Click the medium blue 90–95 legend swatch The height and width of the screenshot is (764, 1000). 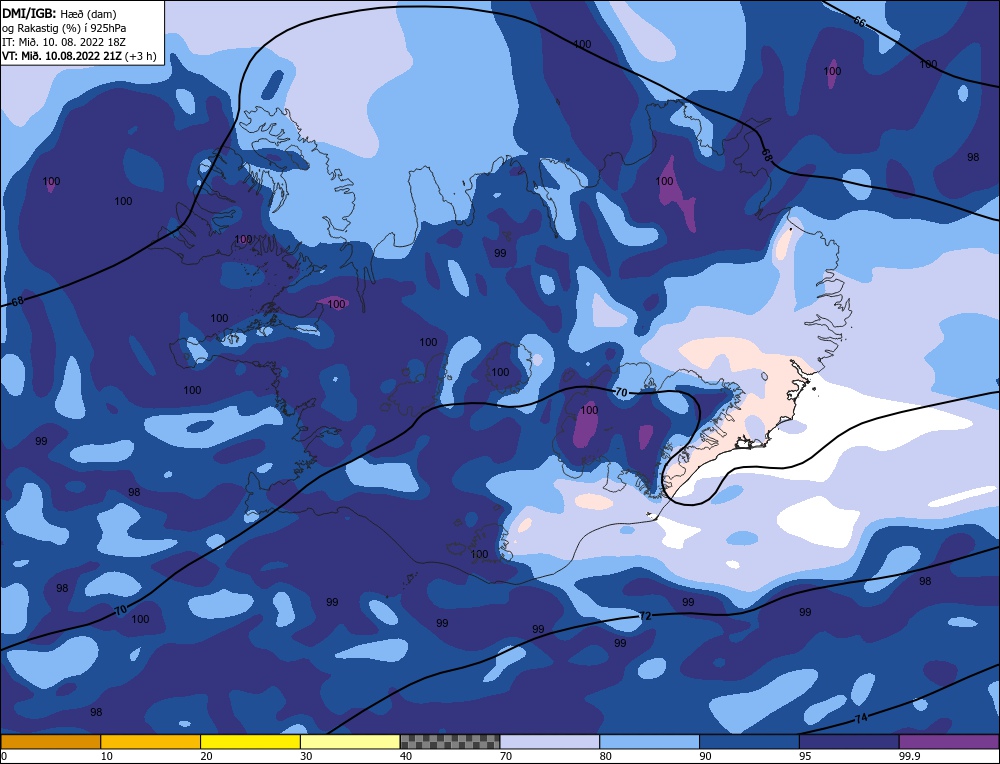click(749, 742)
